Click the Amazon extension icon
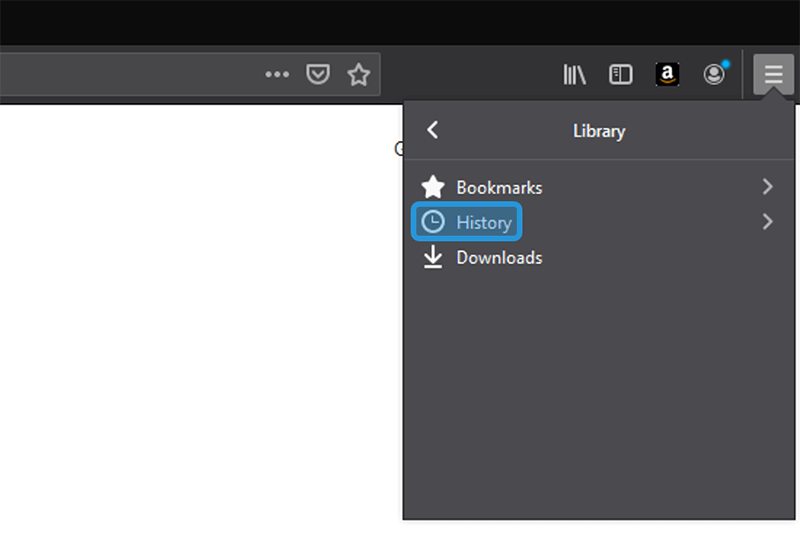The image size is (800, 545). (x=667, y=75)
